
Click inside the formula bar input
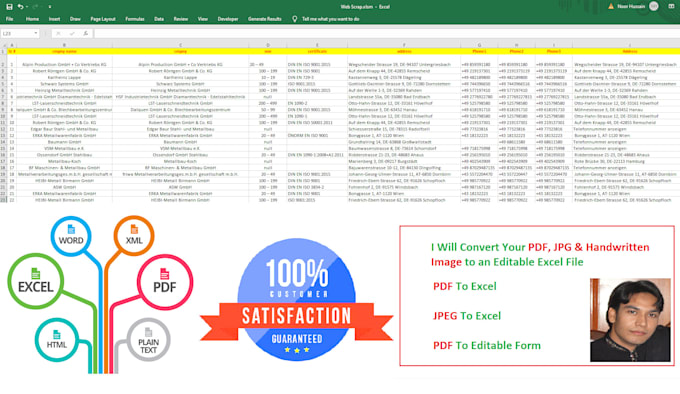click(x=386, y=33)
